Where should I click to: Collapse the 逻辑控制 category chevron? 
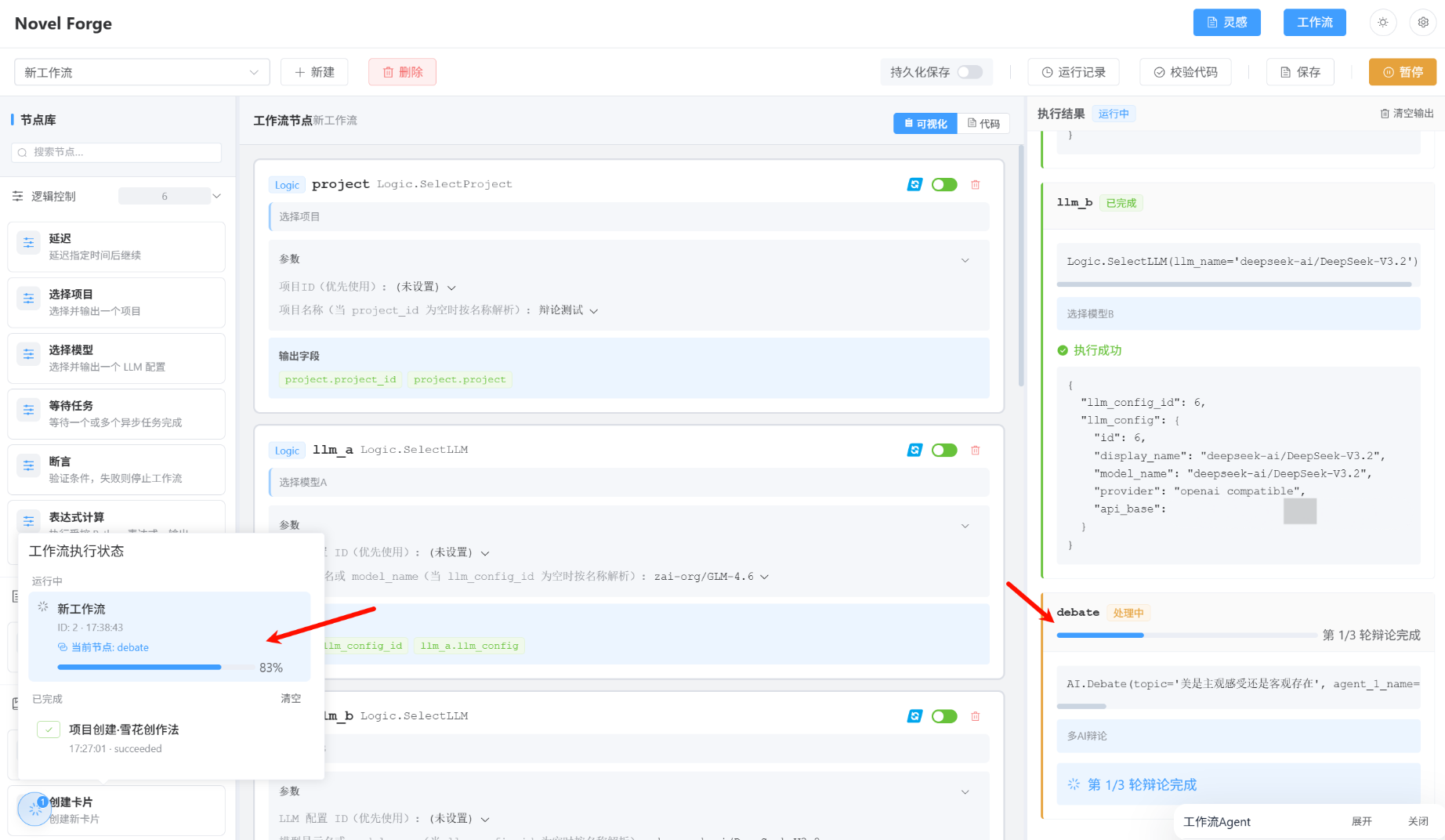(x=217, y=196)
